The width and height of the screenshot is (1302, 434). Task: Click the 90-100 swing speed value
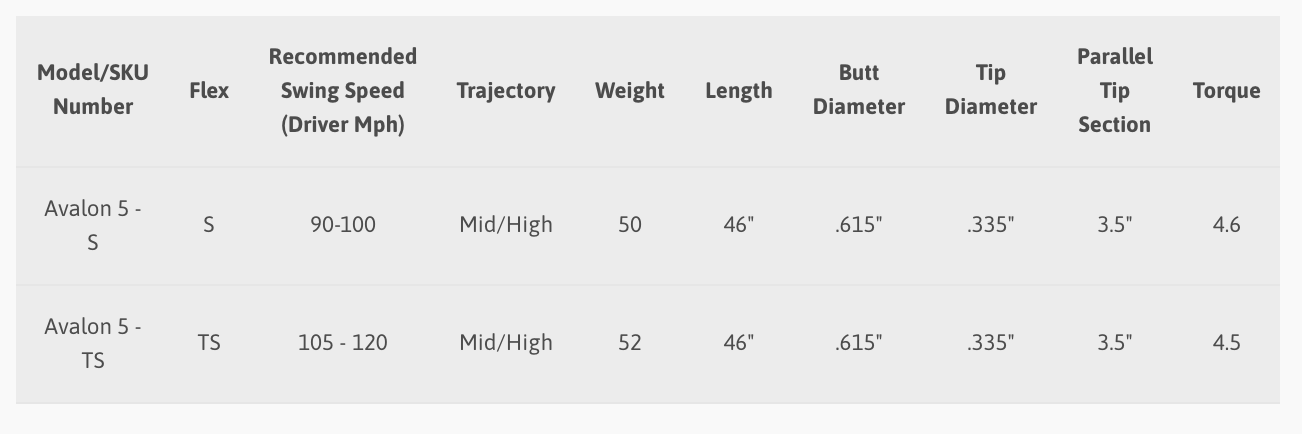[x=343, y=224]
